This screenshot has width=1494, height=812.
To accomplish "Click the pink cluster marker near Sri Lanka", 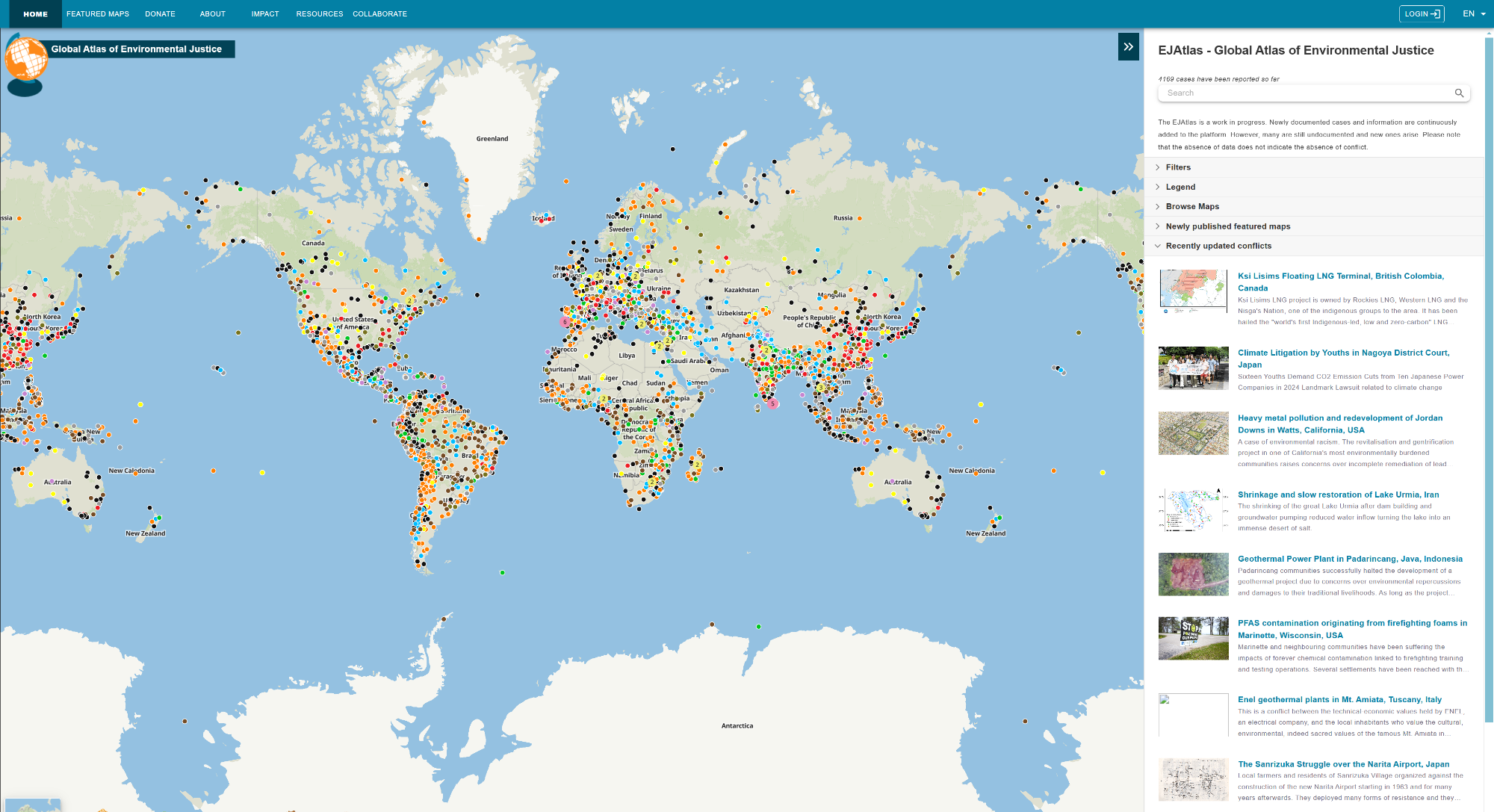I will [773, 403].
